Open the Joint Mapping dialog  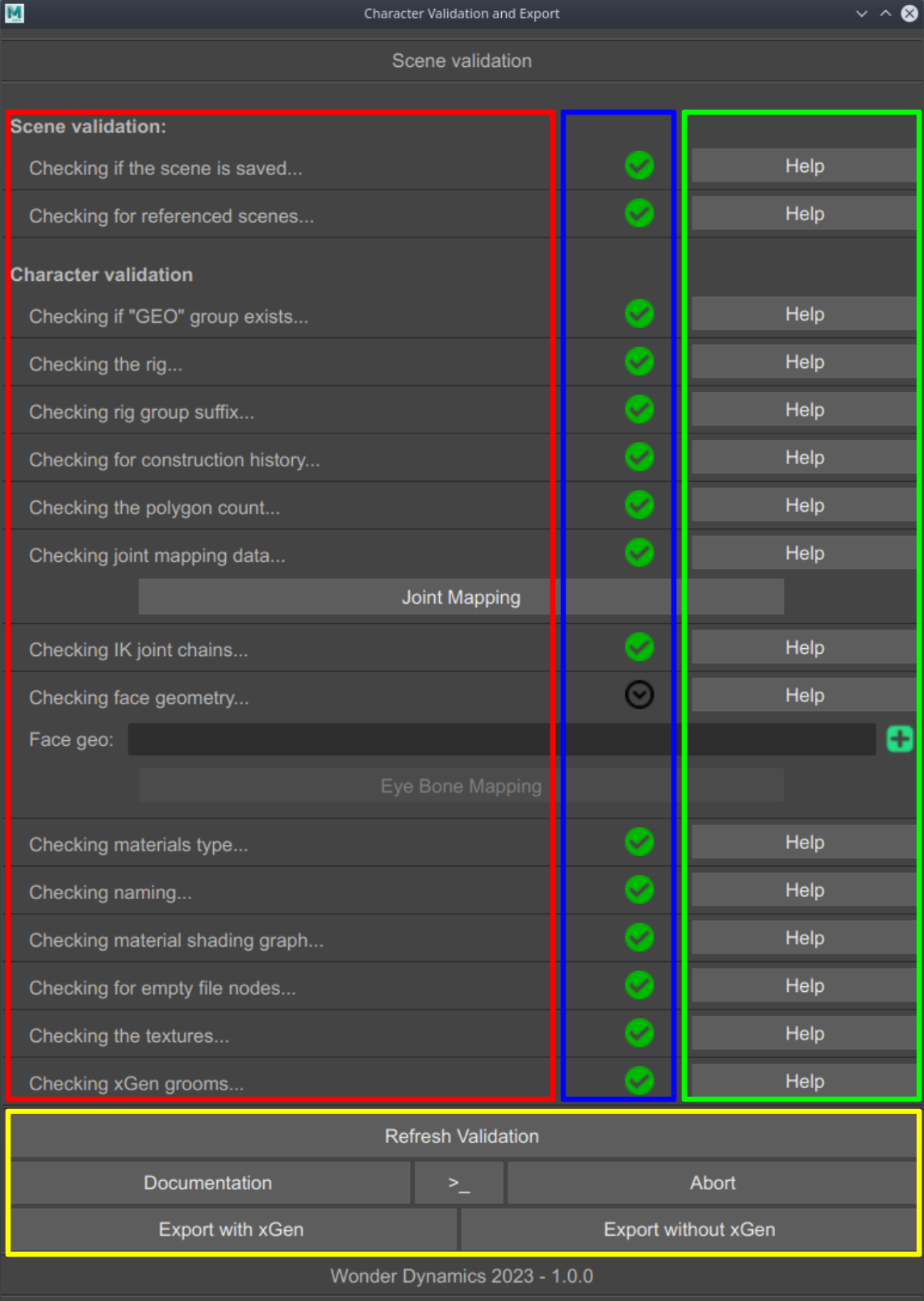(461, 597)
